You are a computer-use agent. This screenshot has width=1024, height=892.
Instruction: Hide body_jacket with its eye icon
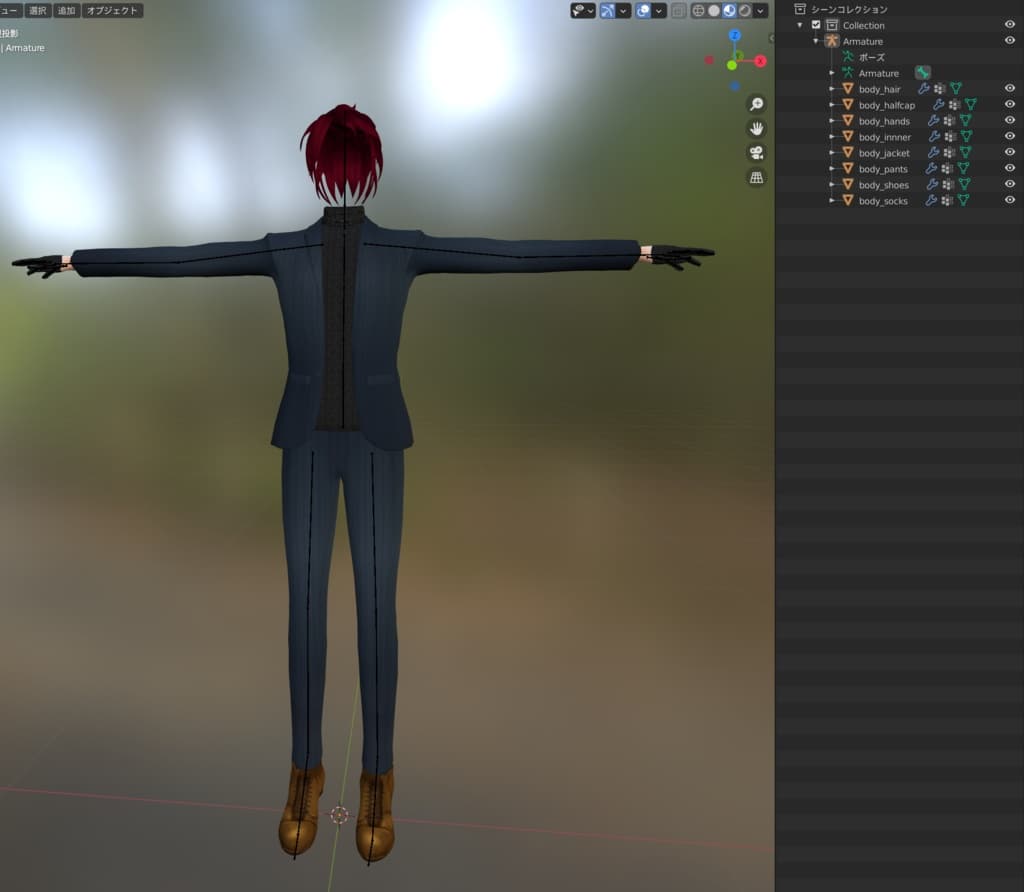point(1010,152)
